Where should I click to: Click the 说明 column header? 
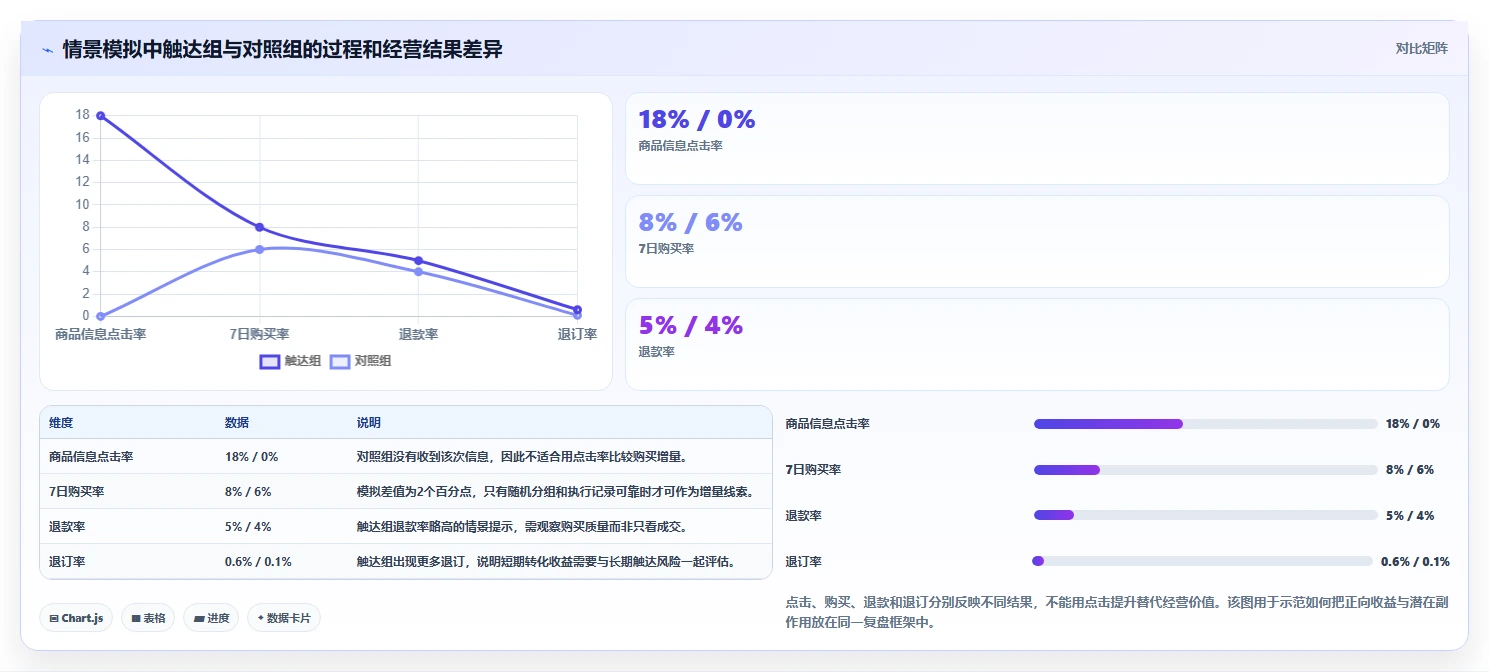[369, 423]
